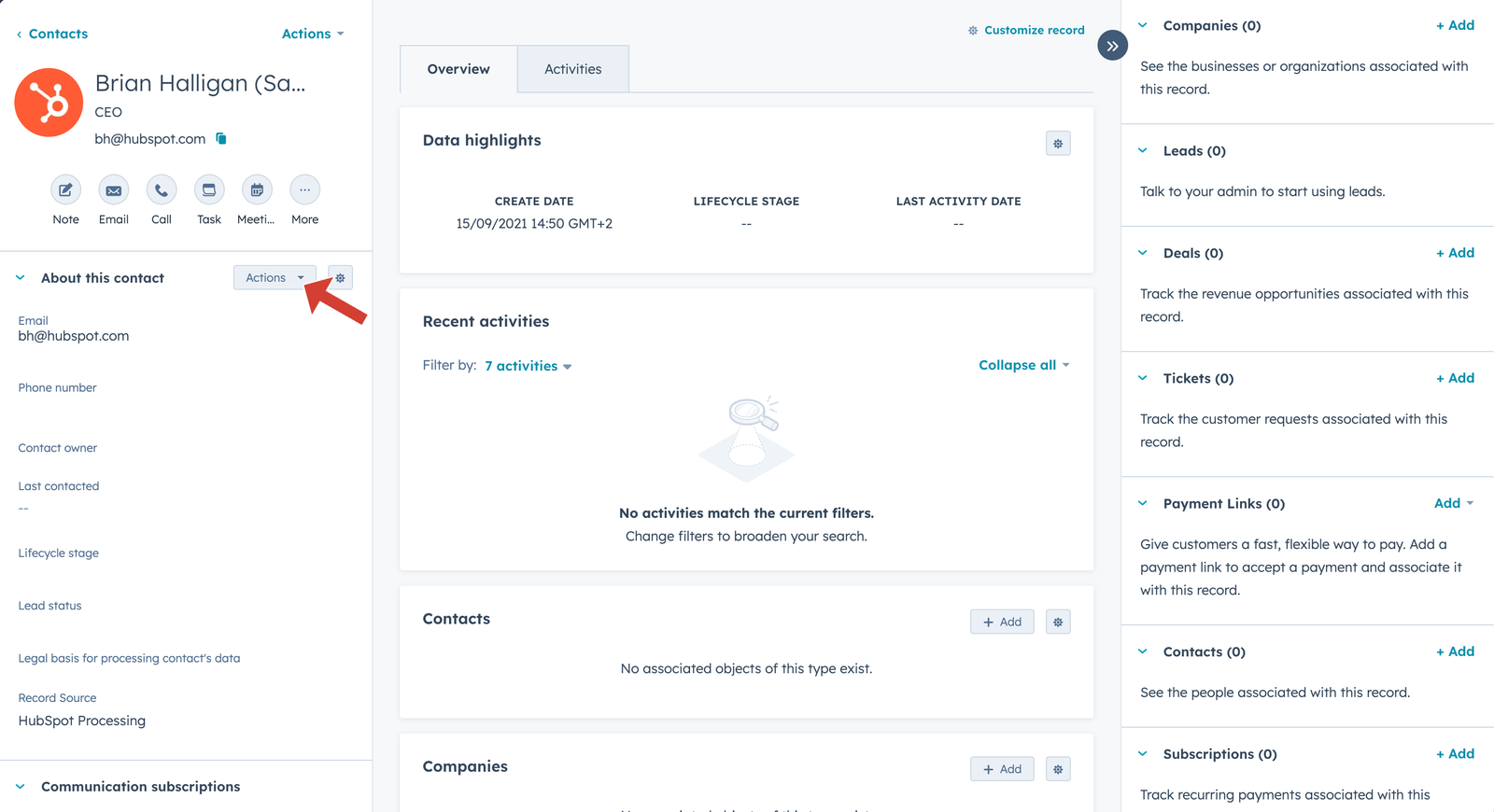Click the create date value 15/09/2021
Screen dimensions: 1494x812
[534, 224]
